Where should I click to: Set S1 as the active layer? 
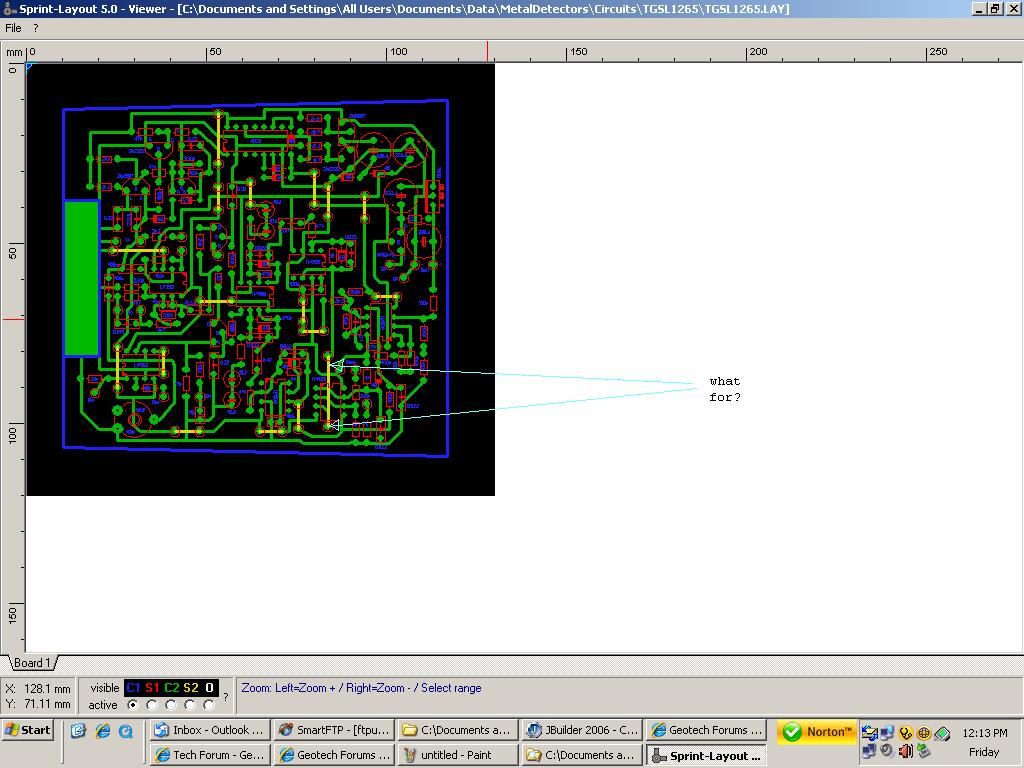152,705
